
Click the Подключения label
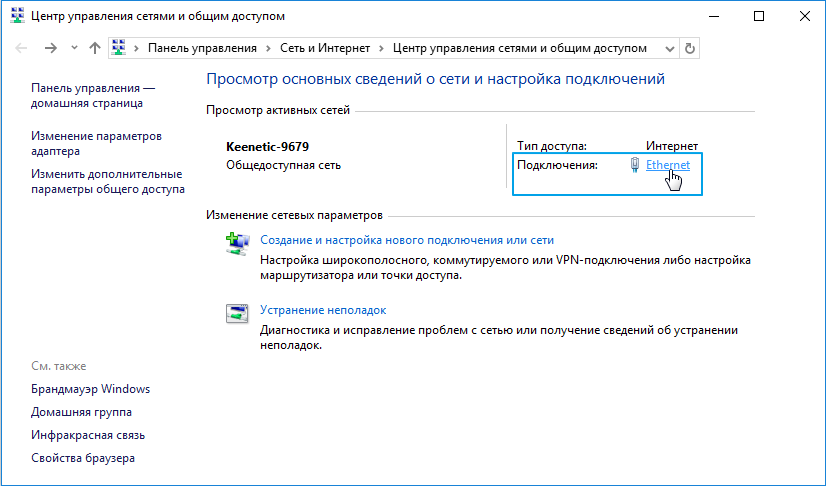pyautogui.click(x=557, y=165)
